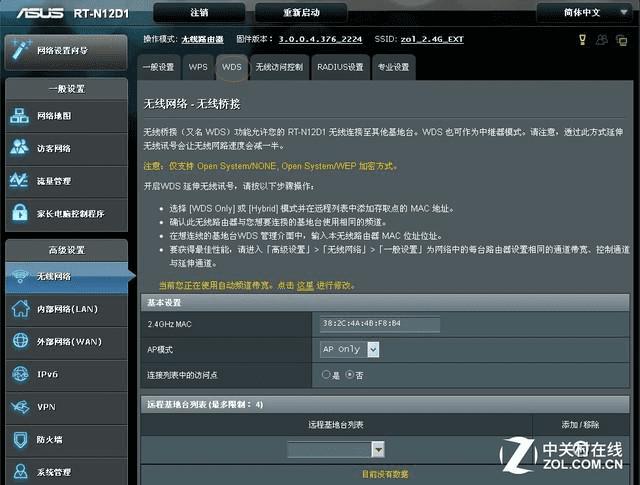Screen dimensions: 640x485
Task: Click the 注销 (Logout) button
Action: [199, 13]
